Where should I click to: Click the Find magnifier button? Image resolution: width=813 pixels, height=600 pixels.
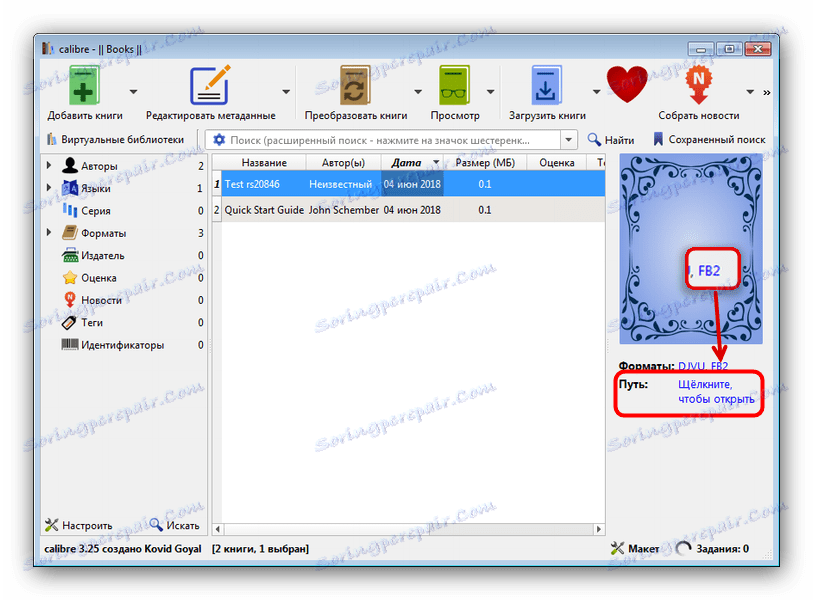click(610, 140)
